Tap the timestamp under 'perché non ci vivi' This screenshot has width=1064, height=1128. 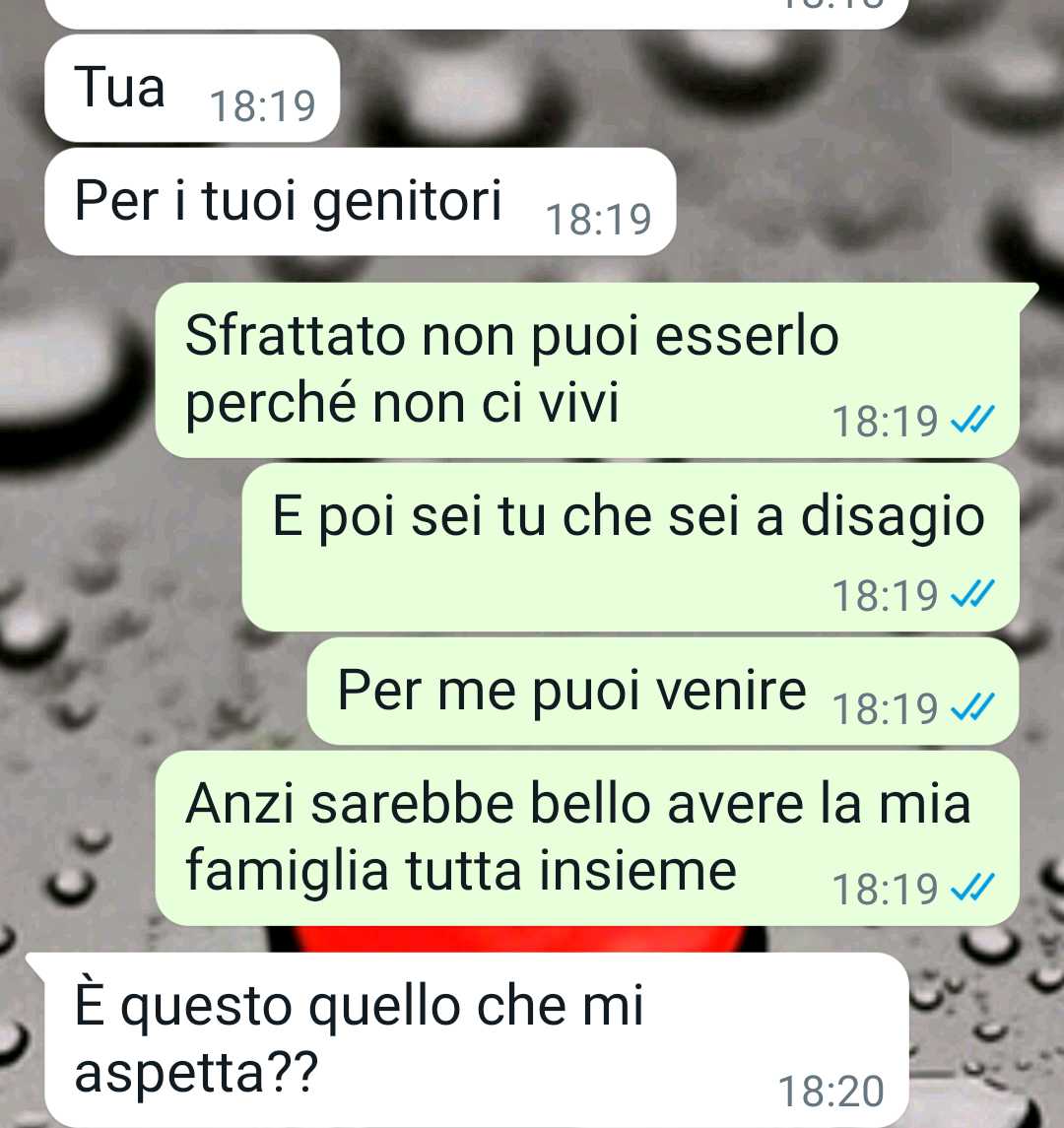[x=885, y=421]
